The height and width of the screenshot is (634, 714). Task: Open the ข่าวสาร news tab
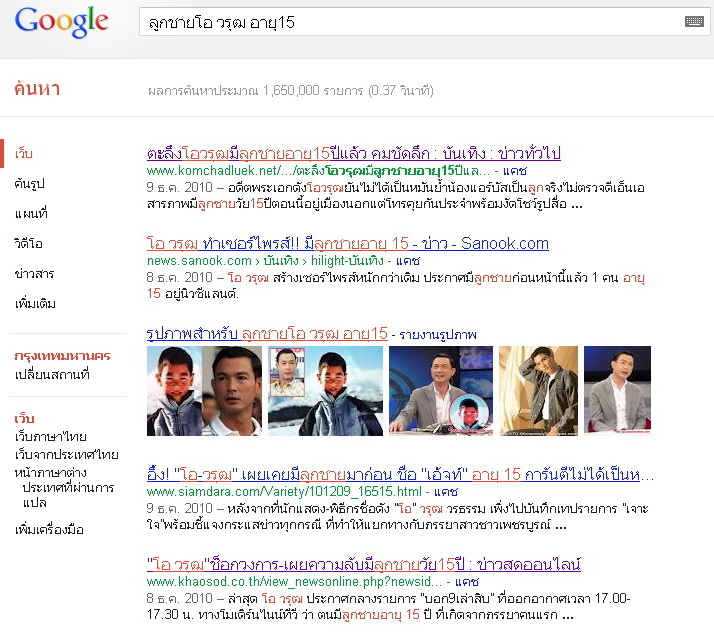click(x=34, y=273)
